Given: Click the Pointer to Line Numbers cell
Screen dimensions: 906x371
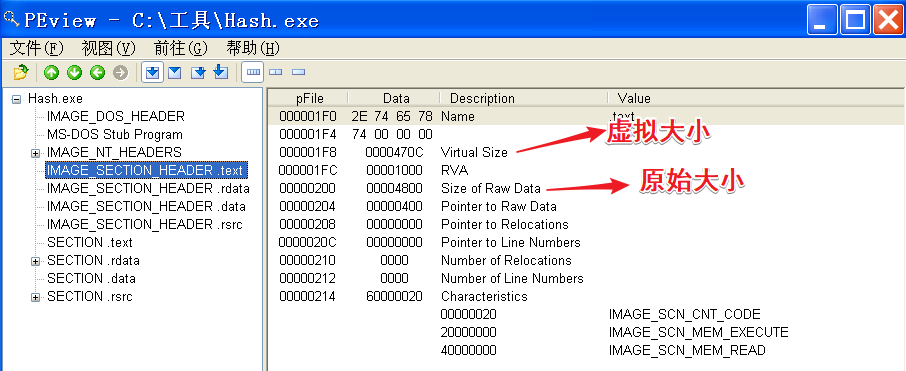Looking at the screenshot, I should (511, 242).
